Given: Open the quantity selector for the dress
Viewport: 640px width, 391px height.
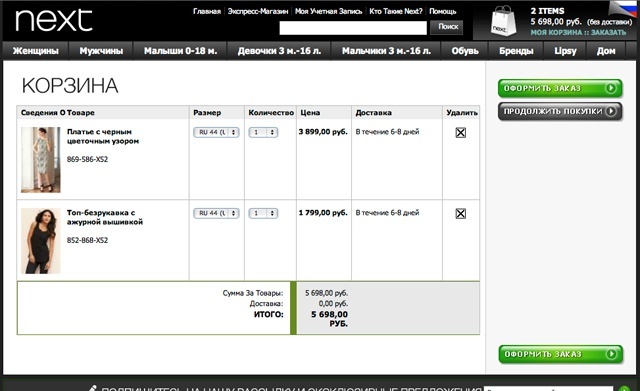Looking at the screenshot, I should click(263, 132).
